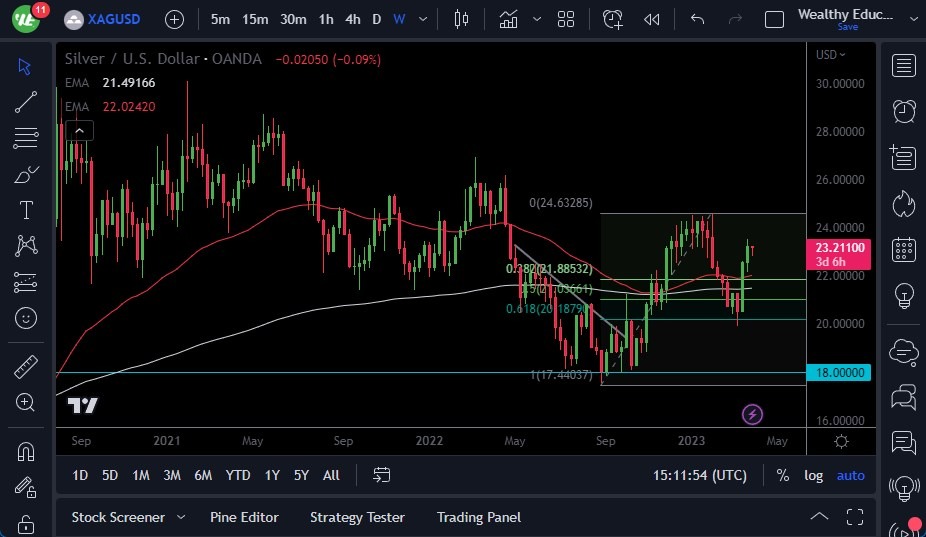
Task: Pick the text annotation tool
Action: pyautogui.click(x=26, y=210)
